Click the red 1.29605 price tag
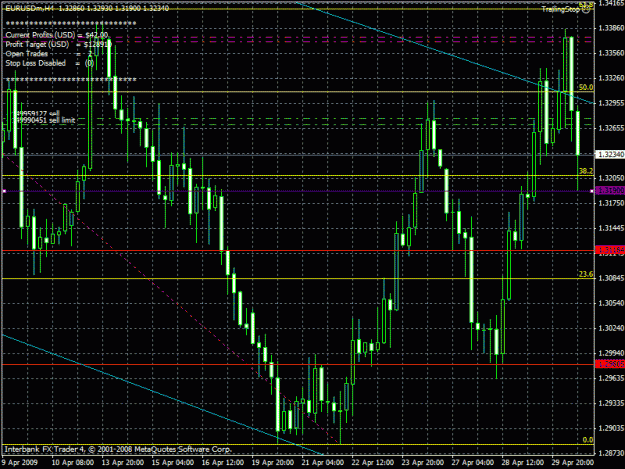Image resolution: width=625 pixels, height=469 pixels. tap(610, 364)
